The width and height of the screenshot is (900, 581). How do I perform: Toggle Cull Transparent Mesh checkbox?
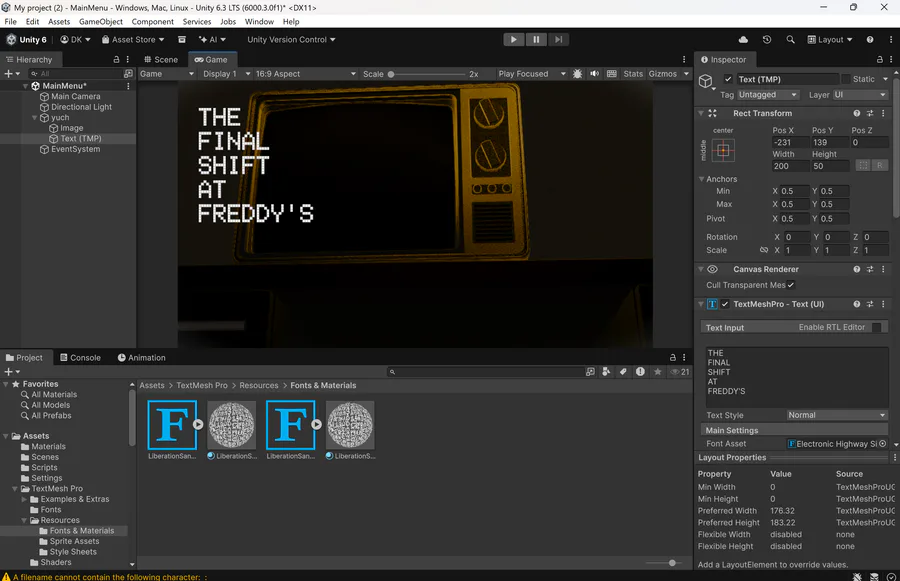(791, 285)
